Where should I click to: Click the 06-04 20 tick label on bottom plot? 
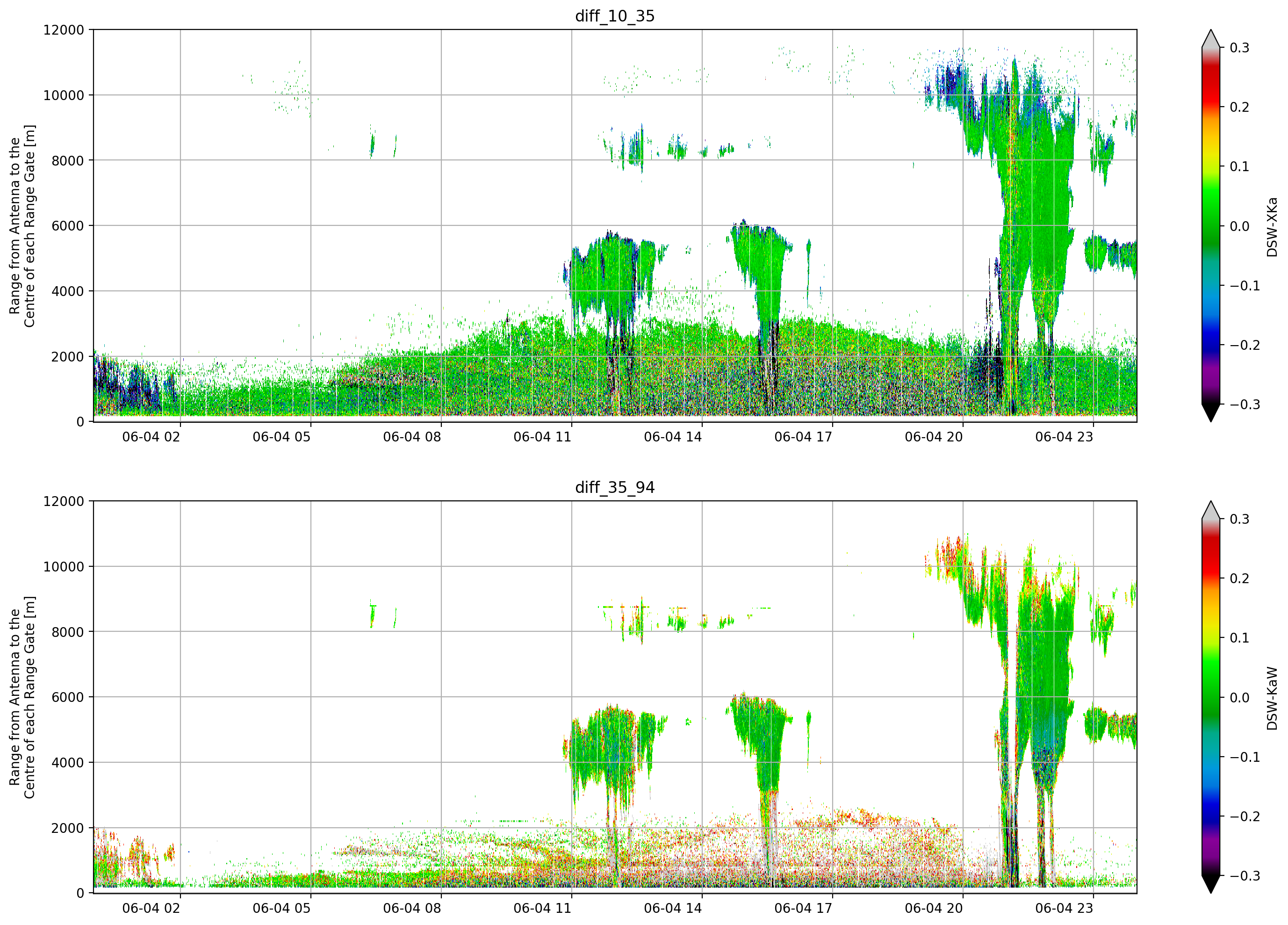click(934, 909)
